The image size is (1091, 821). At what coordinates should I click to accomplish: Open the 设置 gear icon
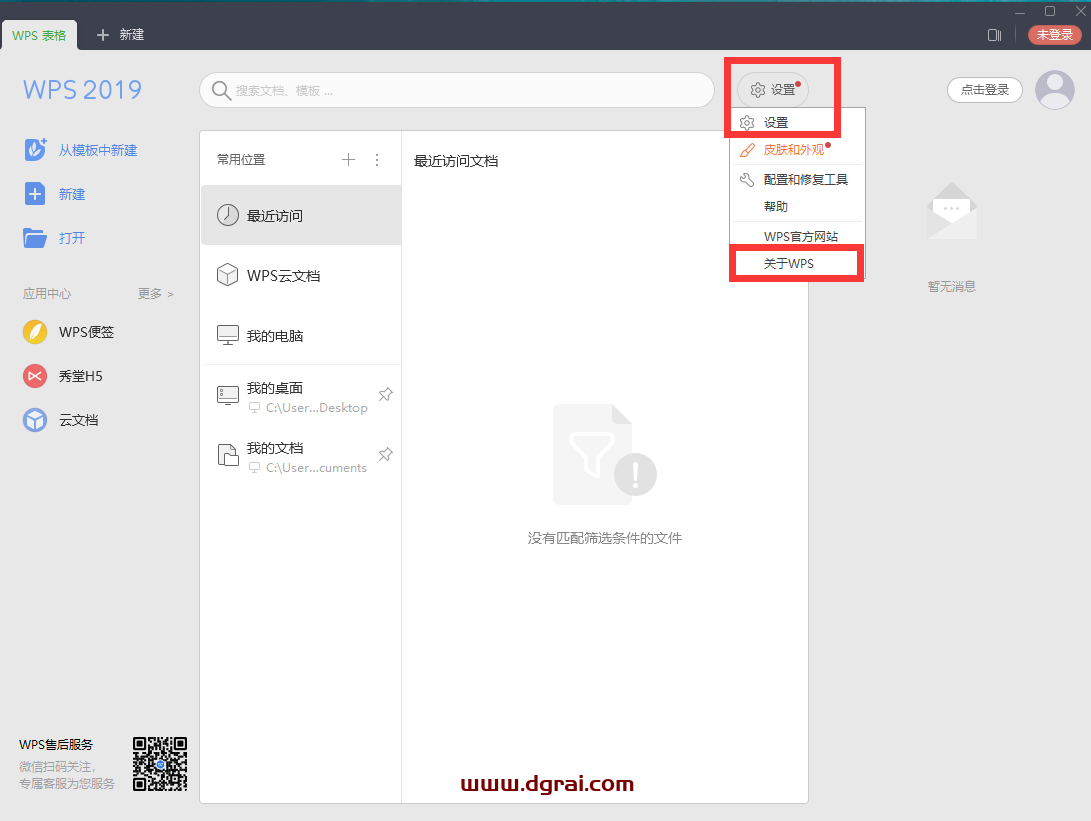coord(758,89)
